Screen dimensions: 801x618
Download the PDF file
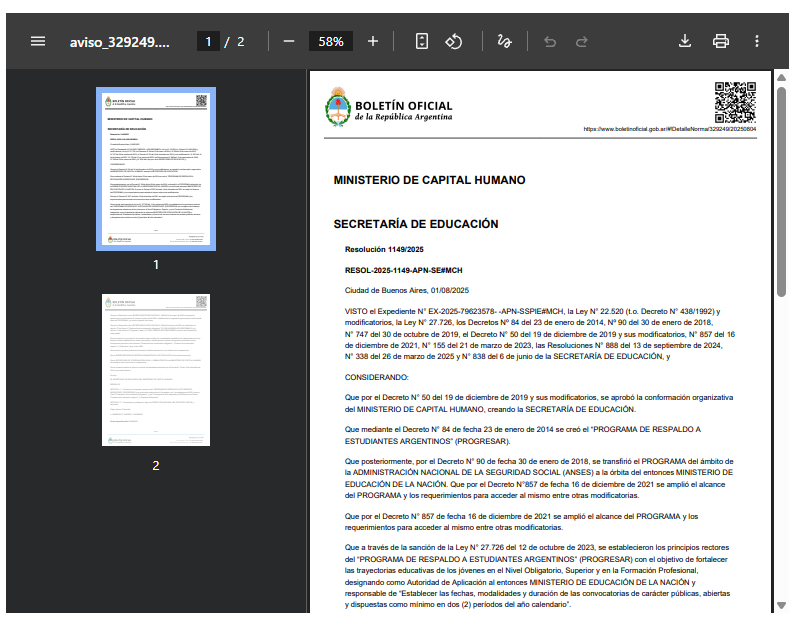(x=685, y=41)
